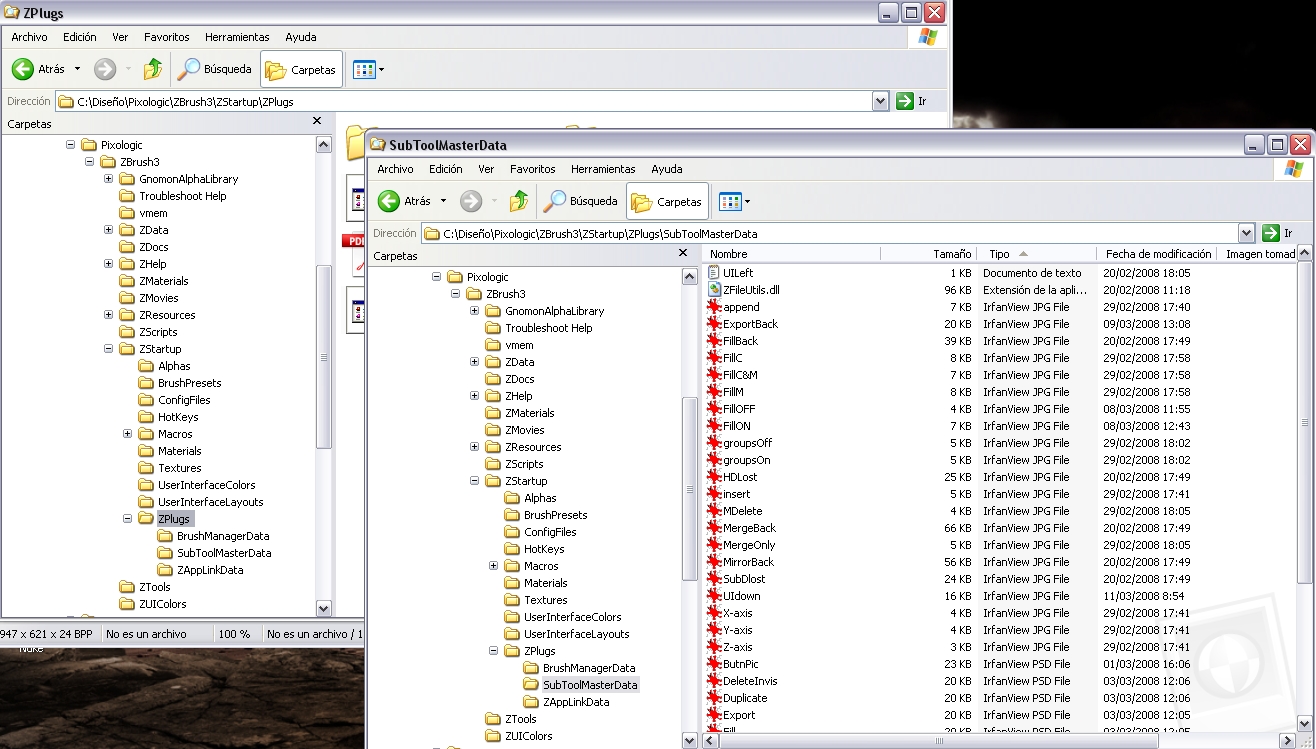Select the ButnPic PSD file icon
This screenshot has height=749, width=1316.
pyautogui.click(x=714, y=663)
